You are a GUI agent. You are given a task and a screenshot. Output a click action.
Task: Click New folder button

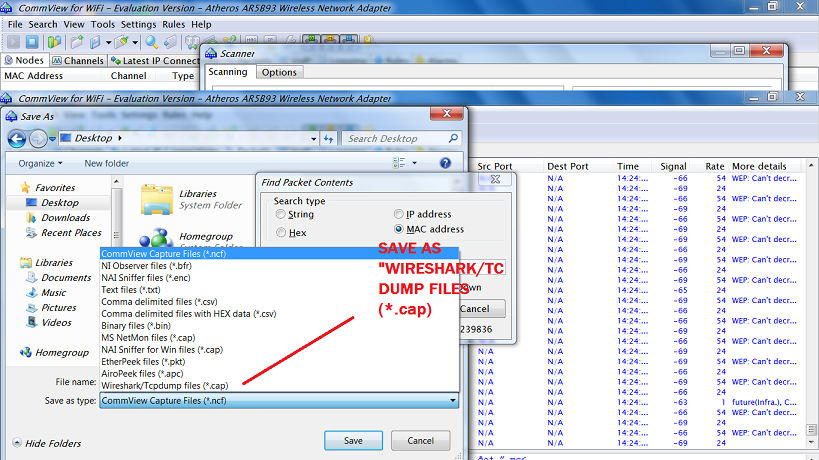(x=107, y=163)
